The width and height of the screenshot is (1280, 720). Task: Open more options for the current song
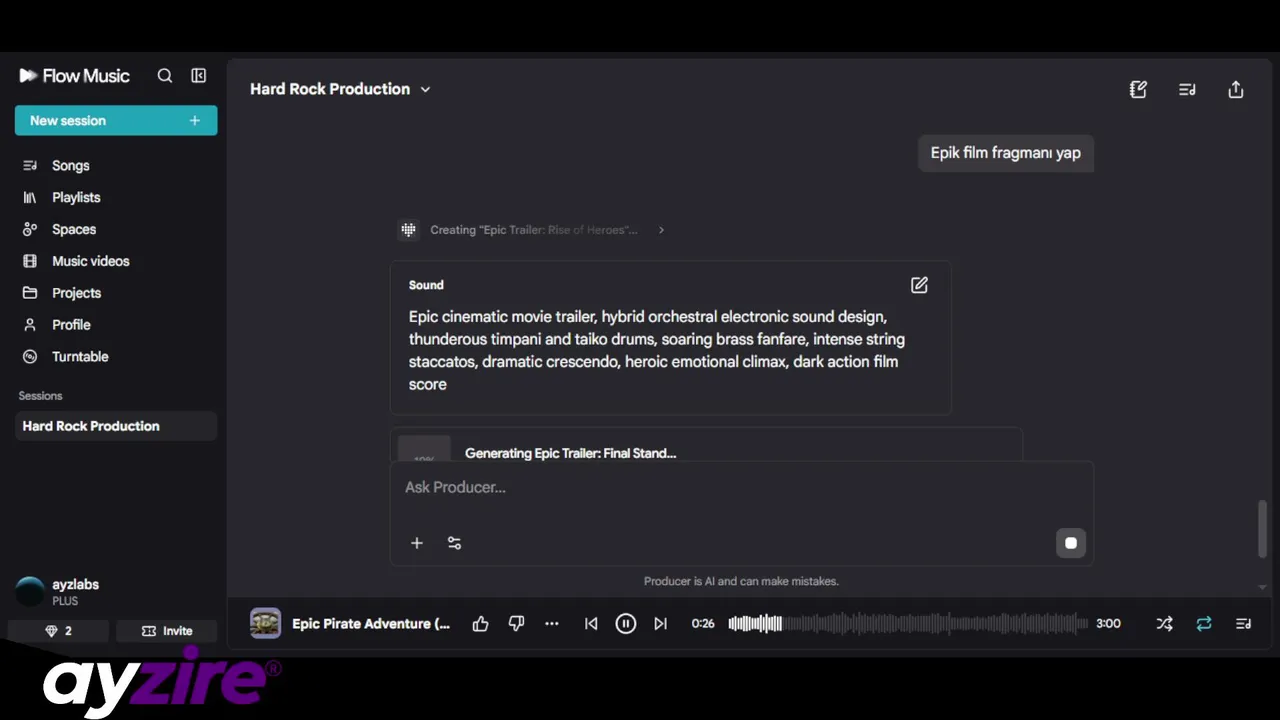pos(552,624)
